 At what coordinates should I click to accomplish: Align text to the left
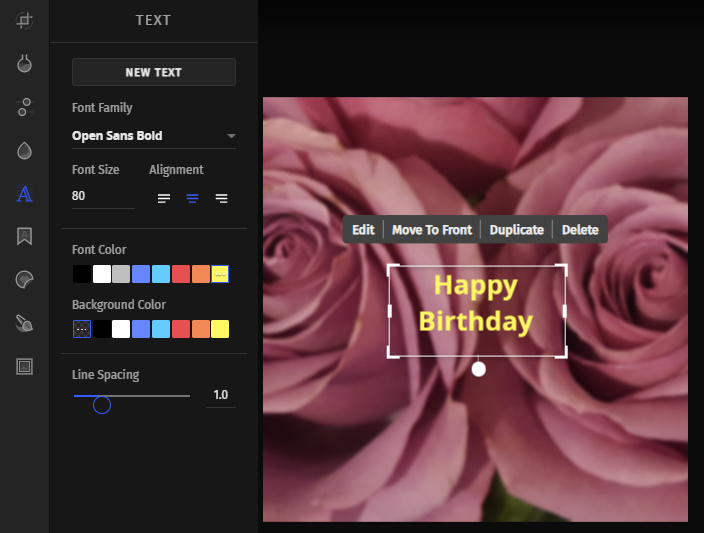coord(164,198)
